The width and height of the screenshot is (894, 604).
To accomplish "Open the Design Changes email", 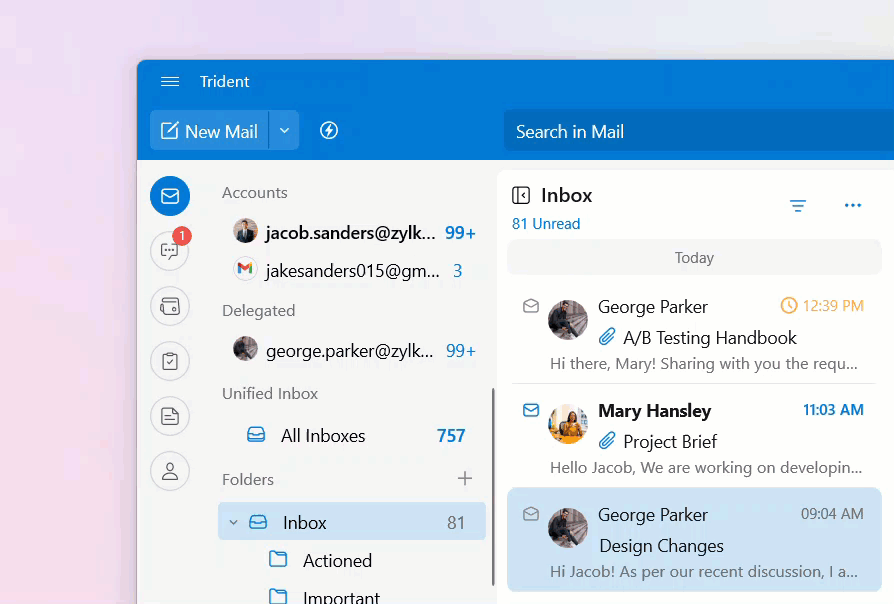I will (x=694, y=540).
